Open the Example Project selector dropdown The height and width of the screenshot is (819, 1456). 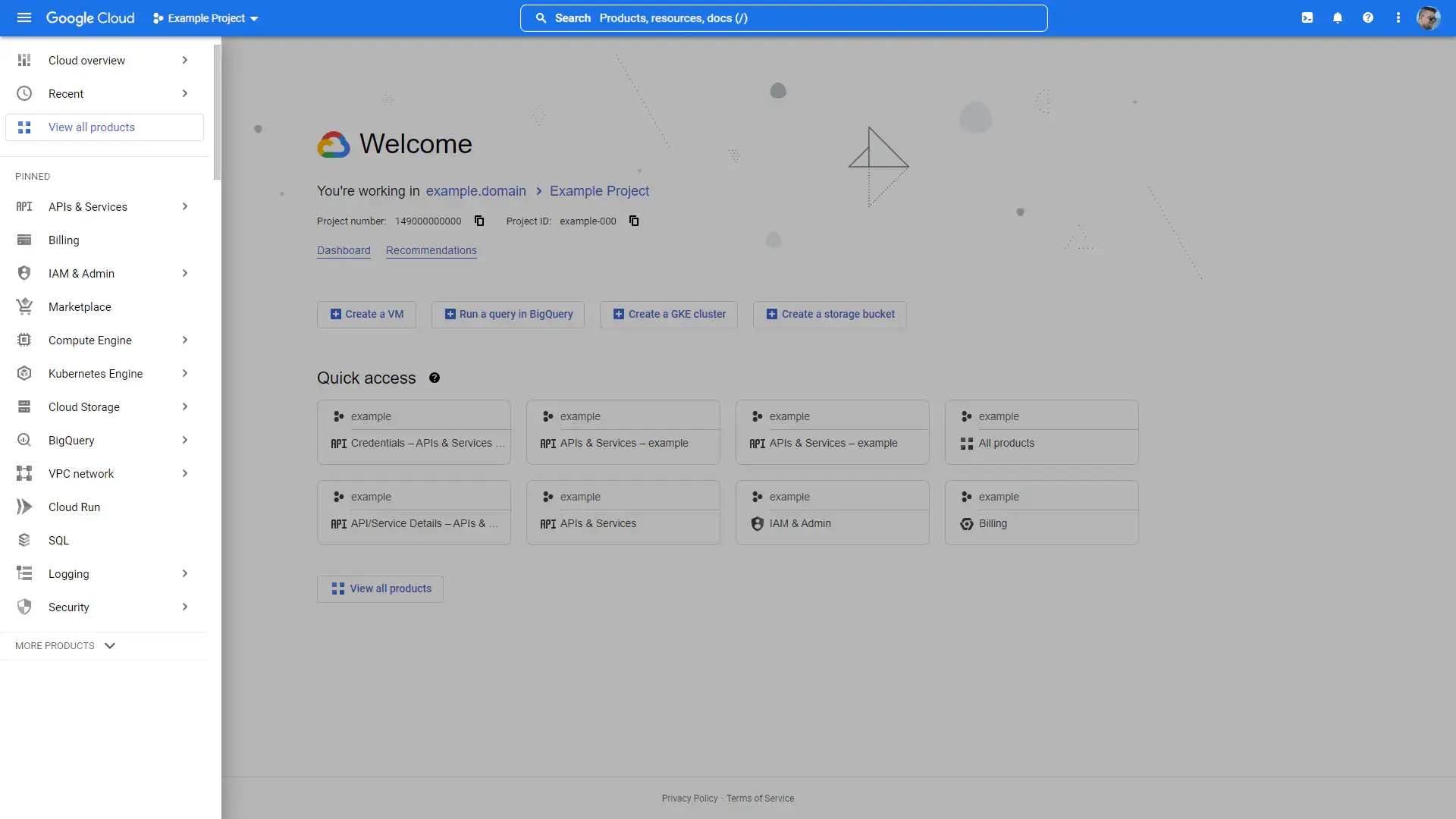pyautogui.click(x=206, y=18)
